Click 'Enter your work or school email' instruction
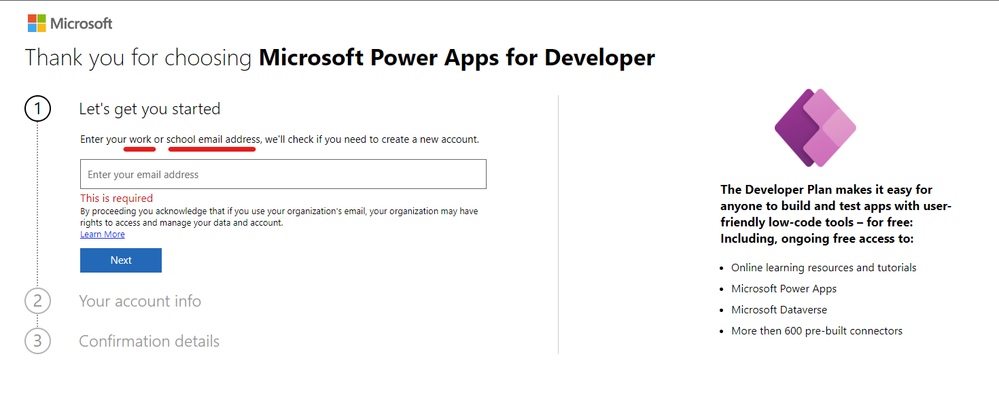 (279, 139)
